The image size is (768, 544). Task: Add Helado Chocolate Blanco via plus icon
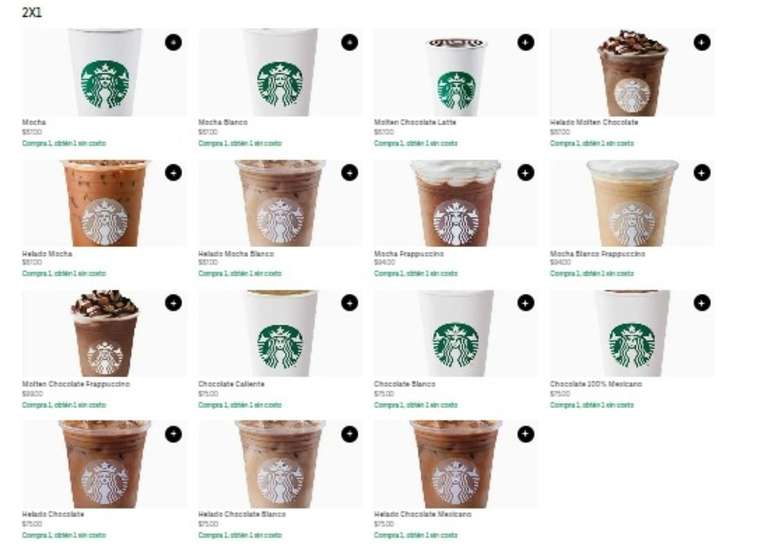(349, 434)
